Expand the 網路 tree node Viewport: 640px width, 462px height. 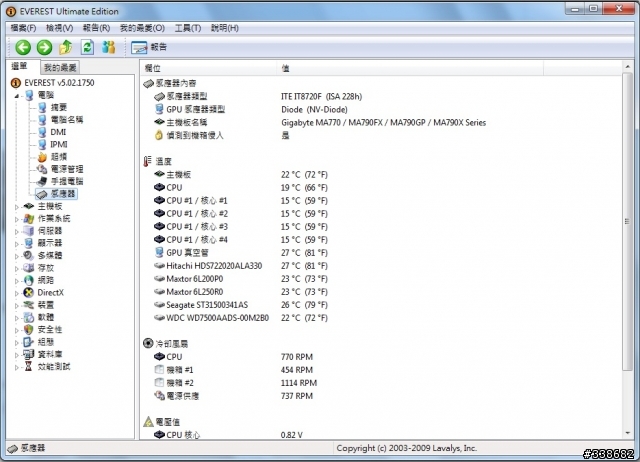coord(17,281)
